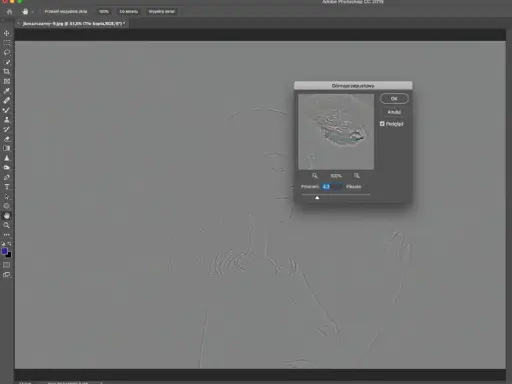Change the screen mode
Viewport: 512px width, 384px height.
pyautogui.click(x=7, y=275)
